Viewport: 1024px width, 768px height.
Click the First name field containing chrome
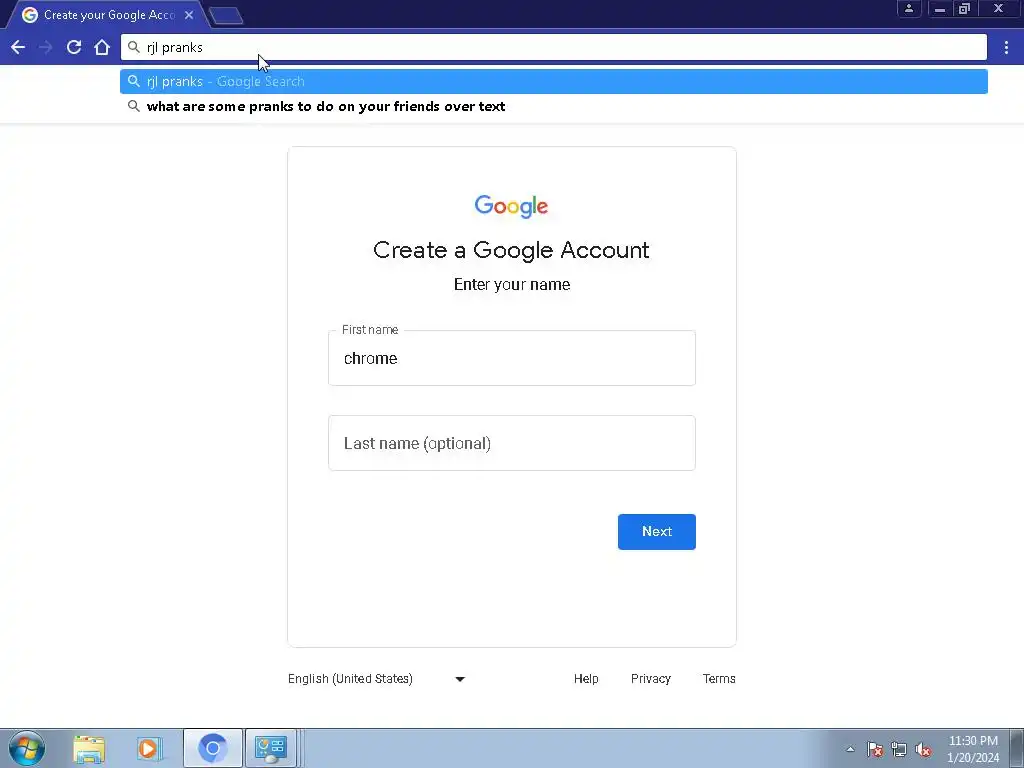(x=512, y=358)
